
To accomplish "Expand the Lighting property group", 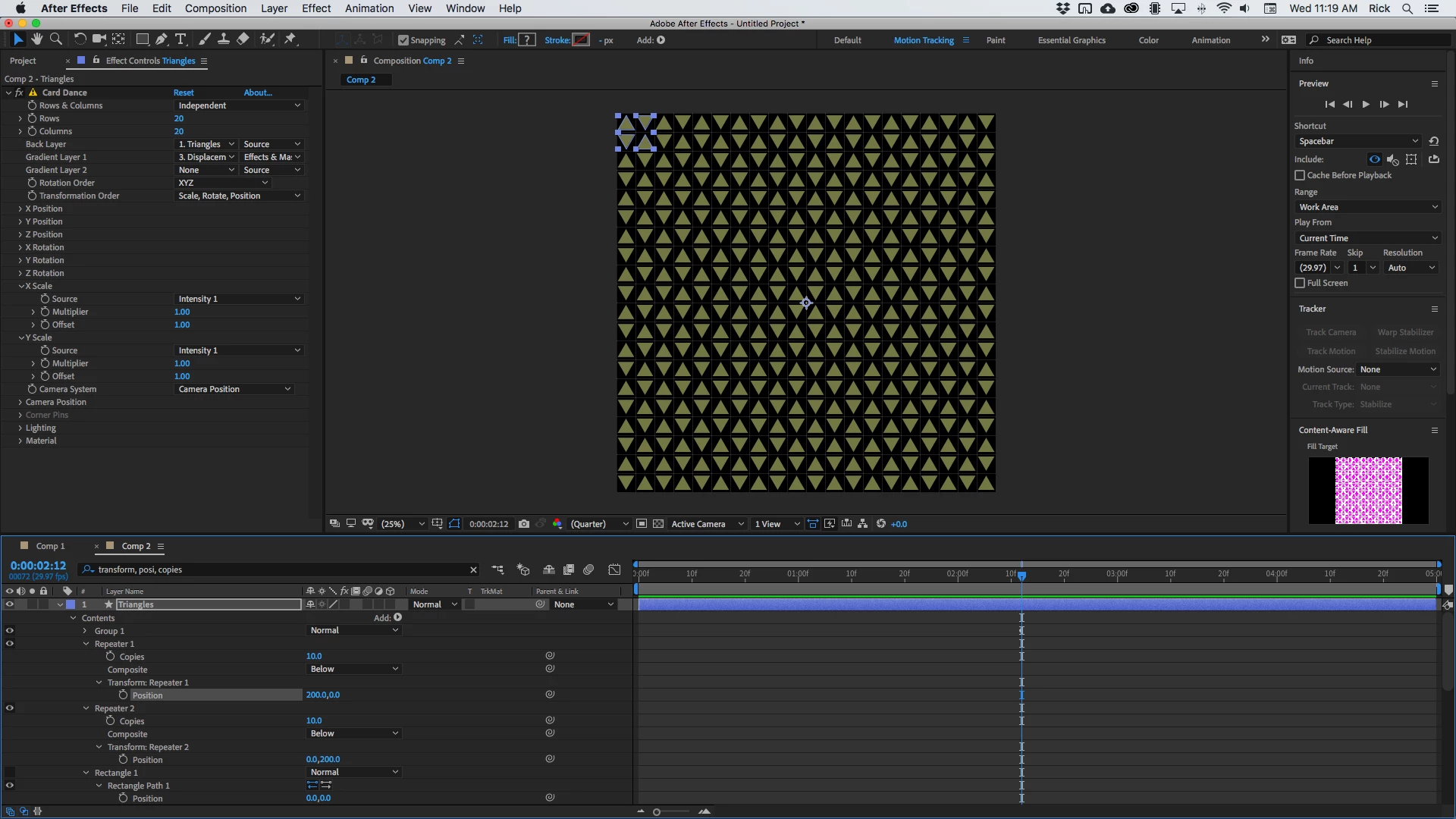I will click(x=20, y=428).
